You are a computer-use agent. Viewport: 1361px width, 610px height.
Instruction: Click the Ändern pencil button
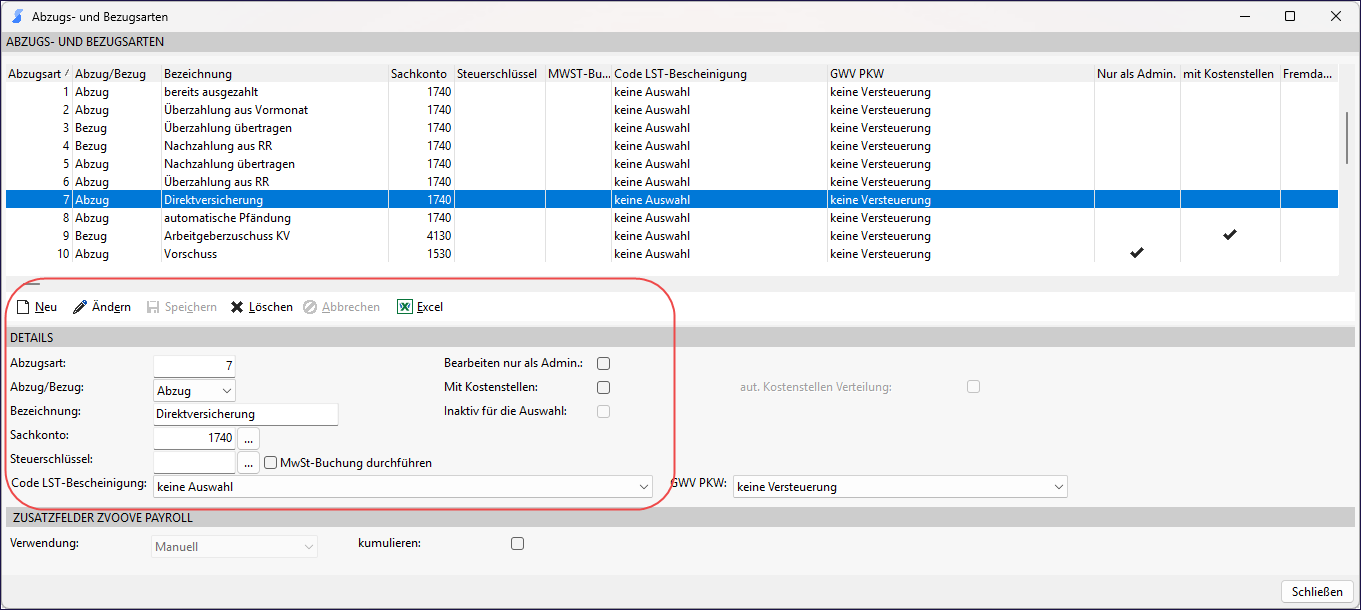(102, 307)
